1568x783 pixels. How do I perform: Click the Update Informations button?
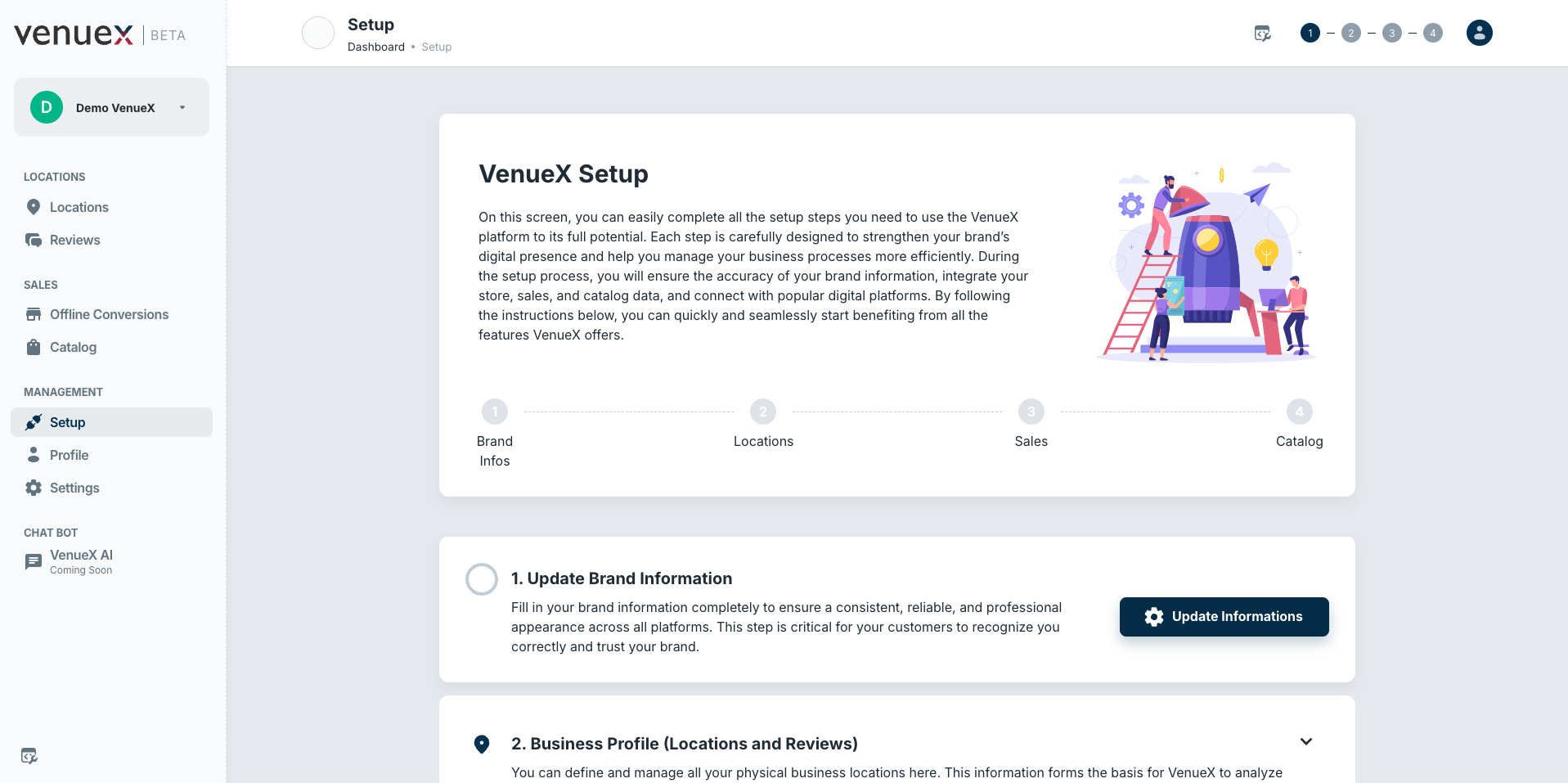click(1224, 617)
